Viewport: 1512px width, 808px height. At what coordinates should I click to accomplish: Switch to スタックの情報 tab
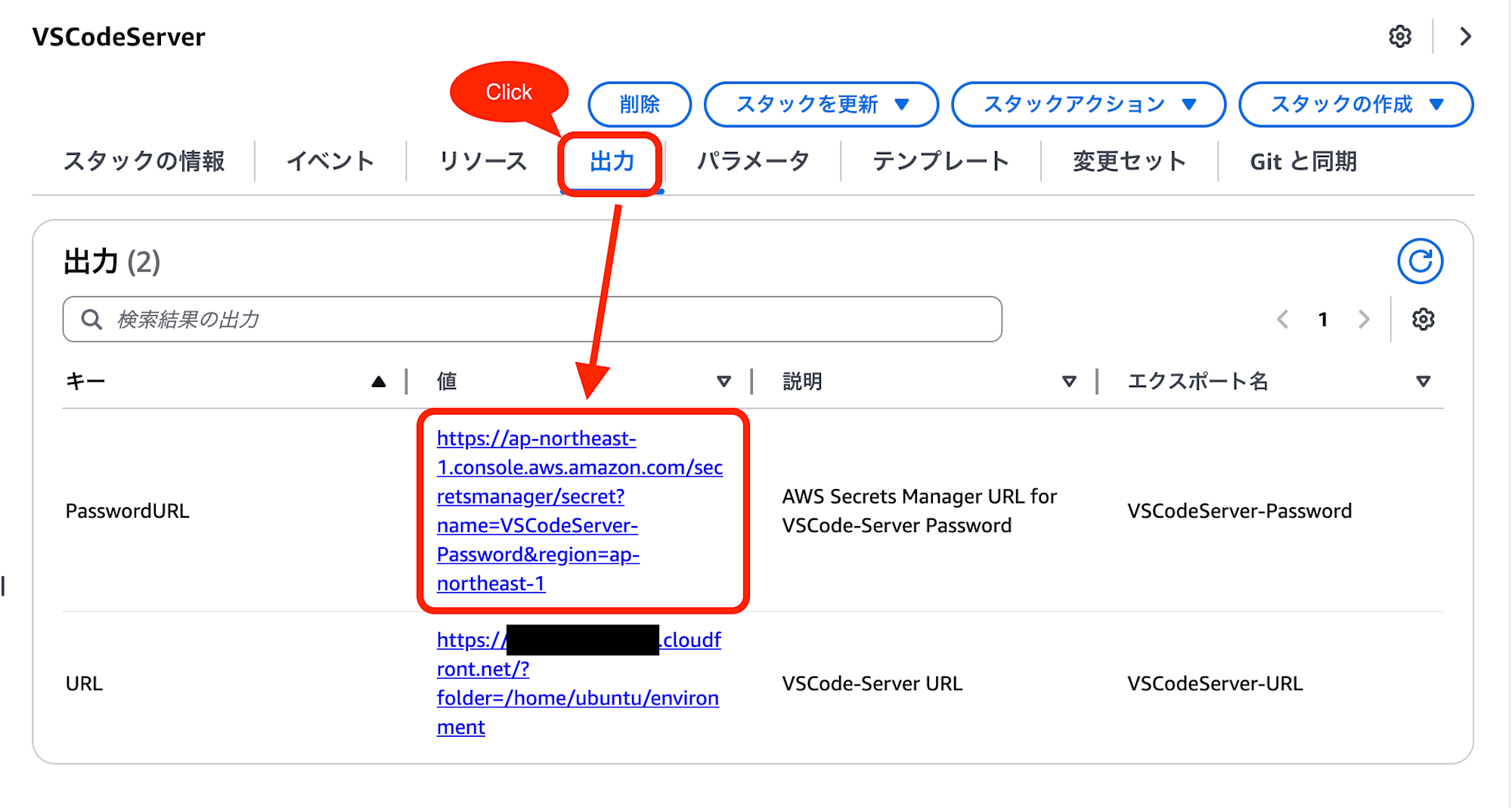144,161
